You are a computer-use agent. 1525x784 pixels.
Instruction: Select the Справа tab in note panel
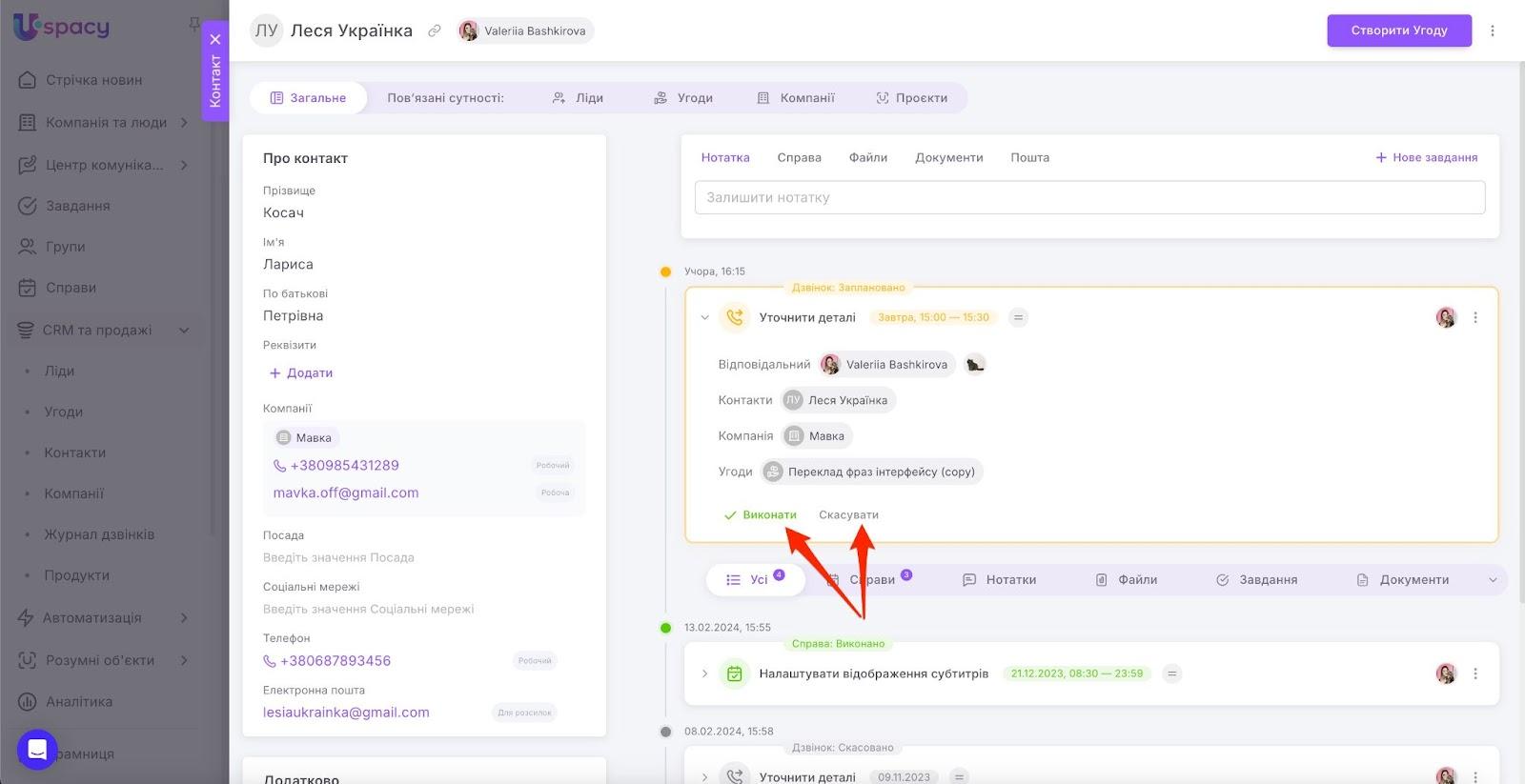pyautogui.click(x=799, y=158)
